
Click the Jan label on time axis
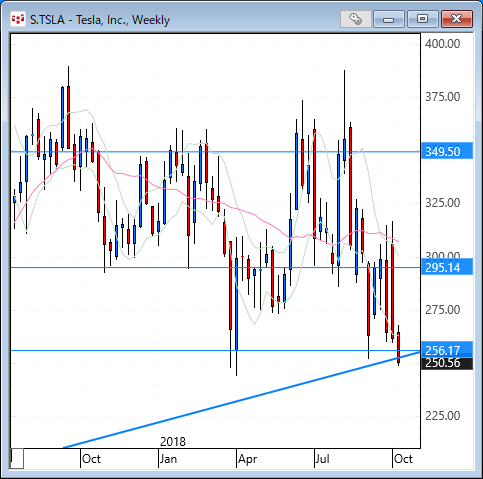(168, 459)
